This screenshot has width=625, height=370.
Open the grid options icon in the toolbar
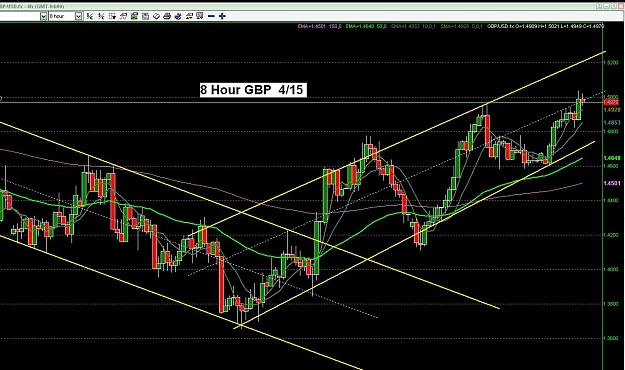coord(112,16)
